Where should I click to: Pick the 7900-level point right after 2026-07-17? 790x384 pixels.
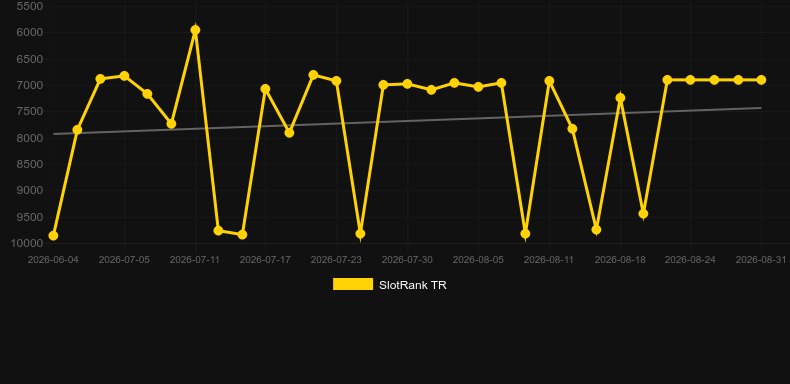click(289, 133)
